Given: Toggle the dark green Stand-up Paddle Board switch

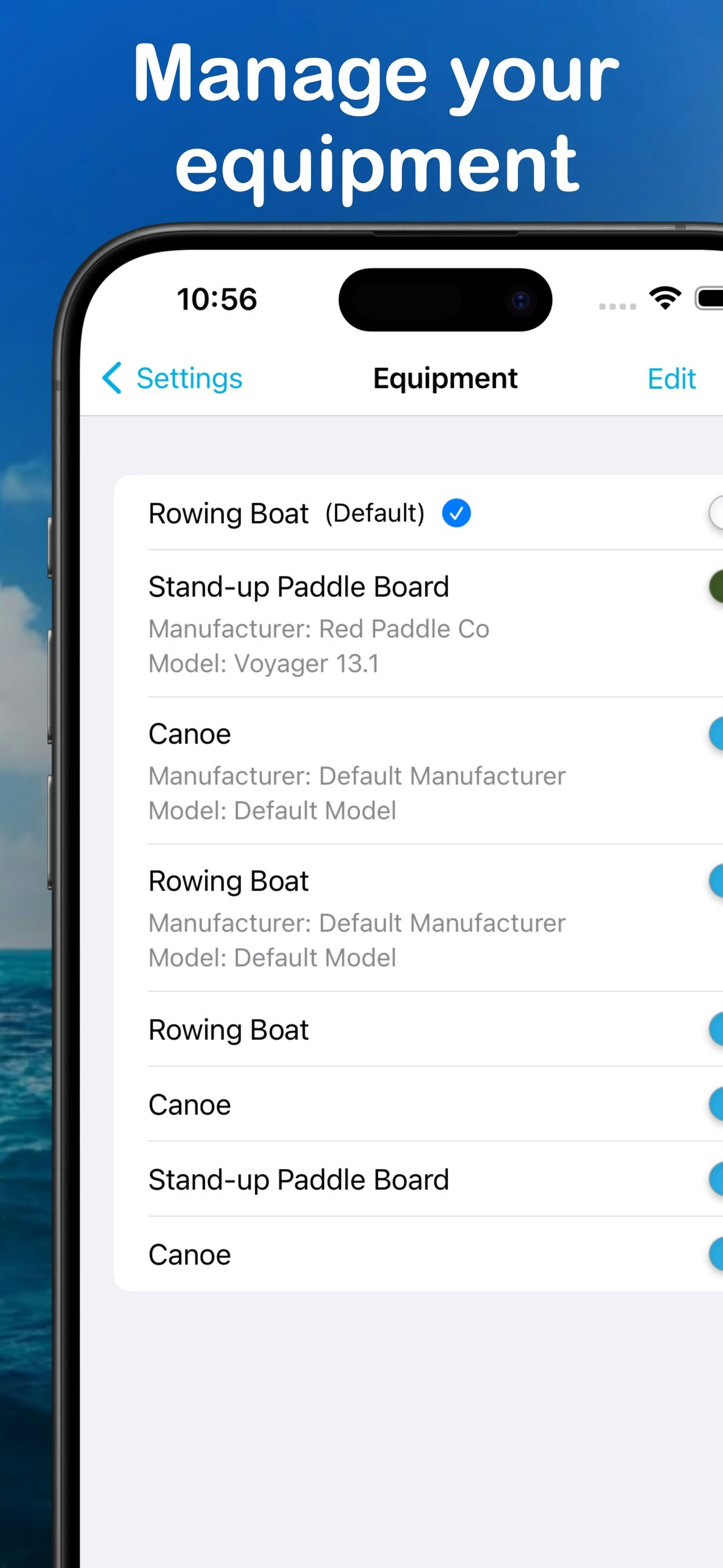Looking at the screenshot, I should (x=716, y=587).
